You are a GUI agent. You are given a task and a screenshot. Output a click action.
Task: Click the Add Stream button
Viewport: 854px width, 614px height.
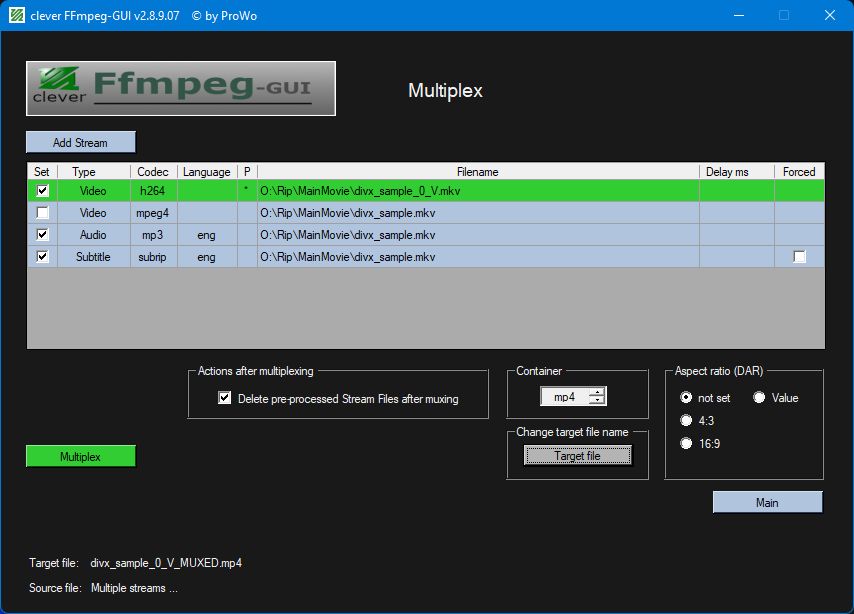click(81, 142)
